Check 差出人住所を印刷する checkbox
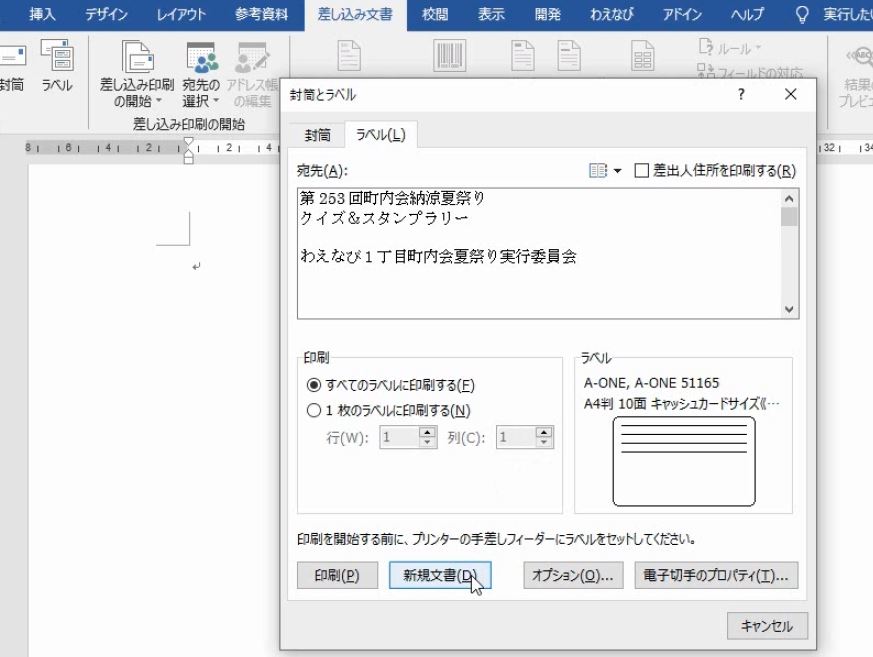 point(641,171)
